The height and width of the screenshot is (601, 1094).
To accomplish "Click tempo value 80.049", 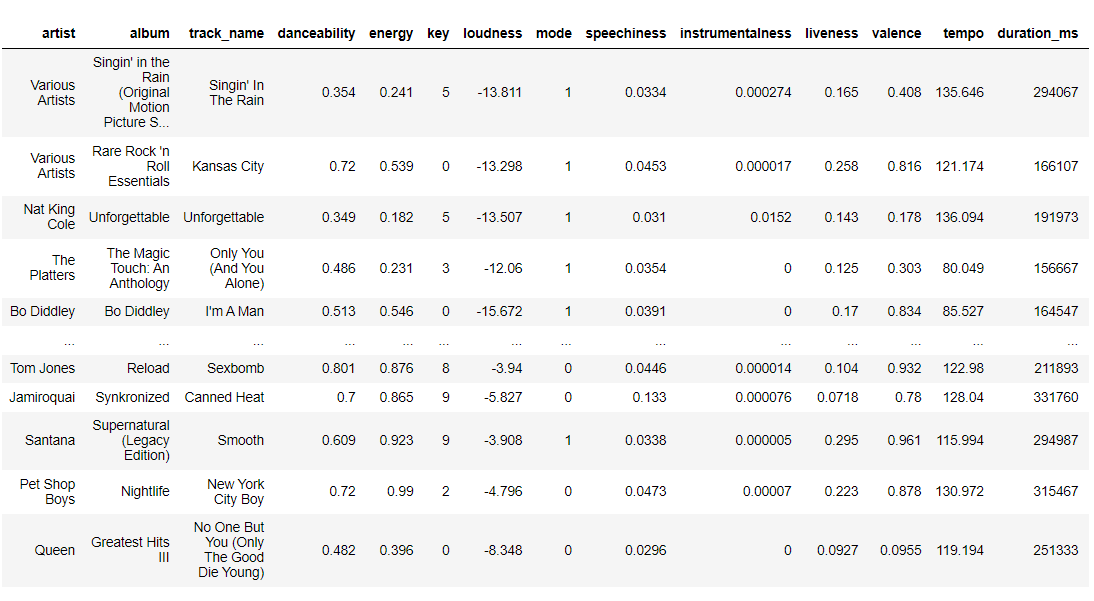I will click(x=963, y=268).
